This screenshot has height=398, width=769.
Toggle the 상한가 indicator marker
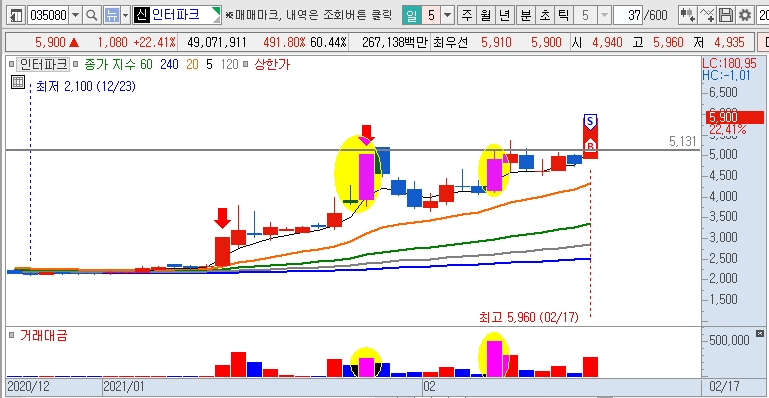tap(246, 64)
